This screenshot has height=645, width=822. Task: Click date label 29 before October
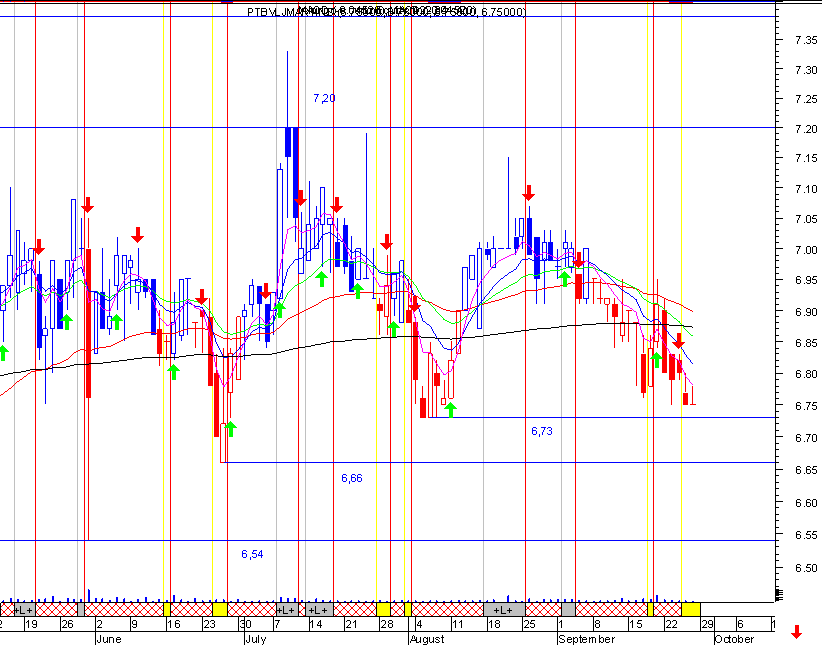click(x=707, y=624)
